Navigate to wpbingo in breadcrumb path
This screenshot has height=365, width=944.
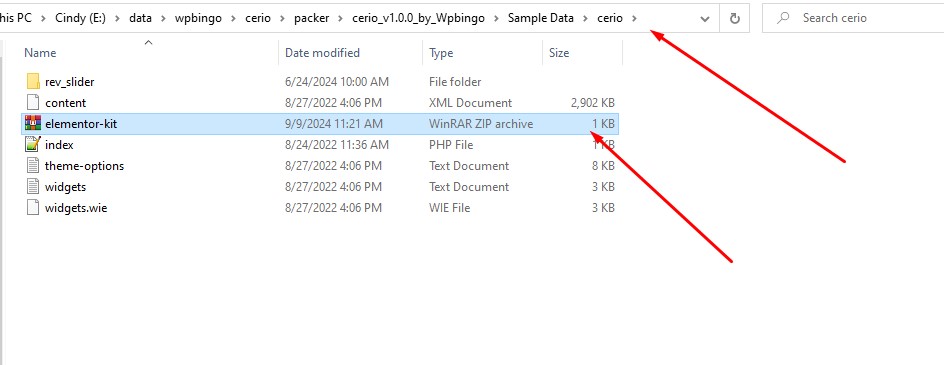pyautogui.click(x=198, y=18)
